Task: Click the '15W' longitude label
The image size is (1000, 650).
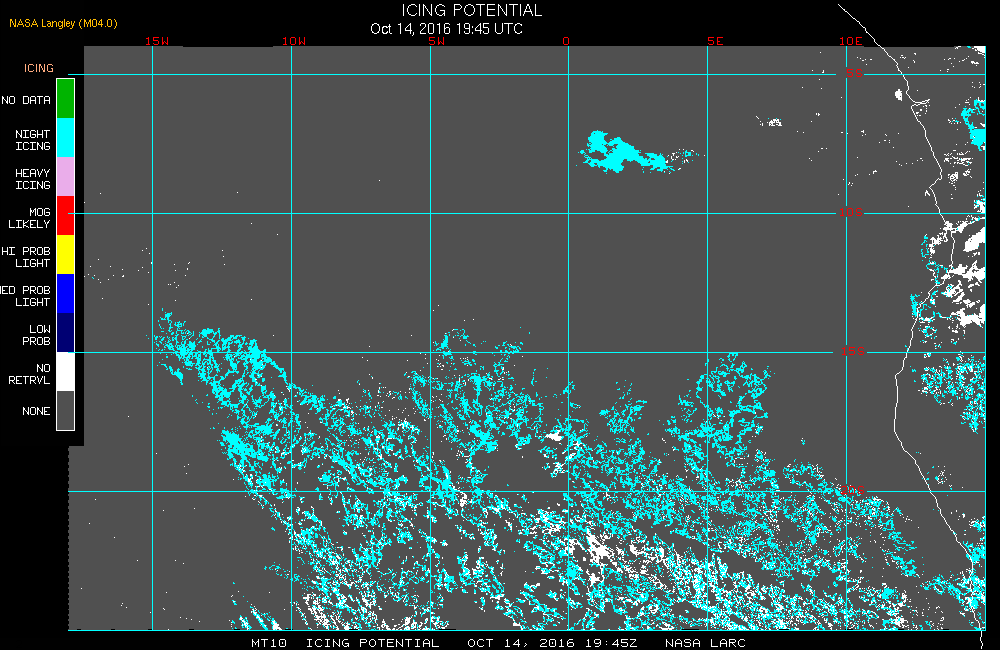Action: [157, 41]
